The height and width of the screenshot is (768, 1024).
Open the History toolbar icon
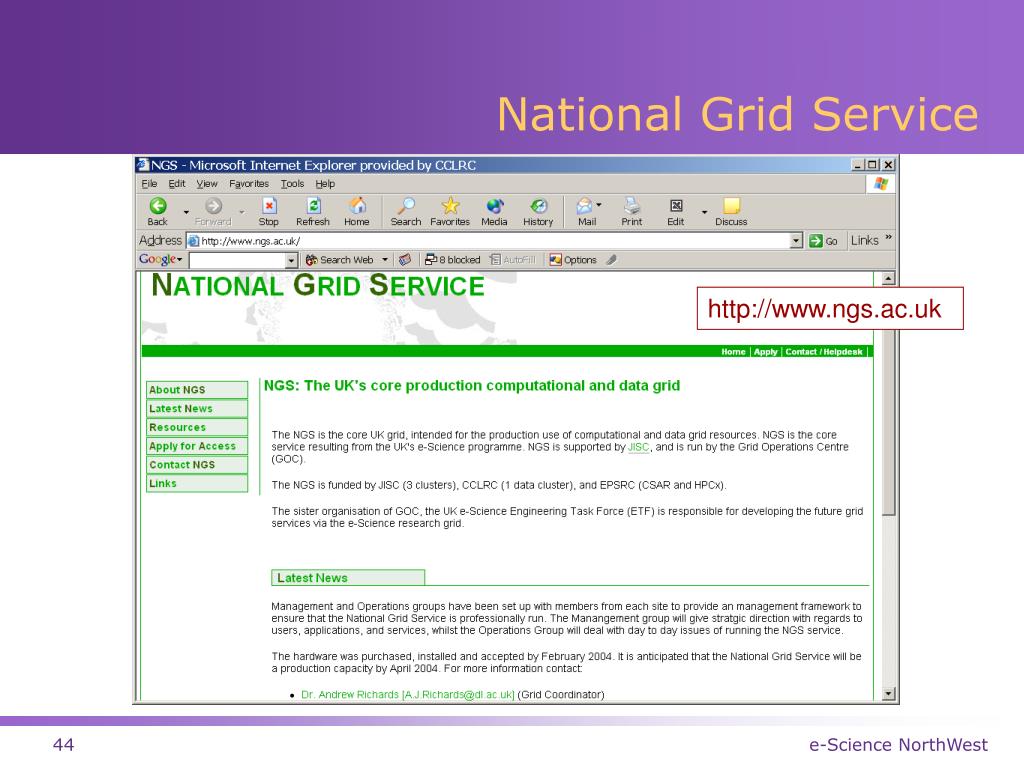point(538,206)
